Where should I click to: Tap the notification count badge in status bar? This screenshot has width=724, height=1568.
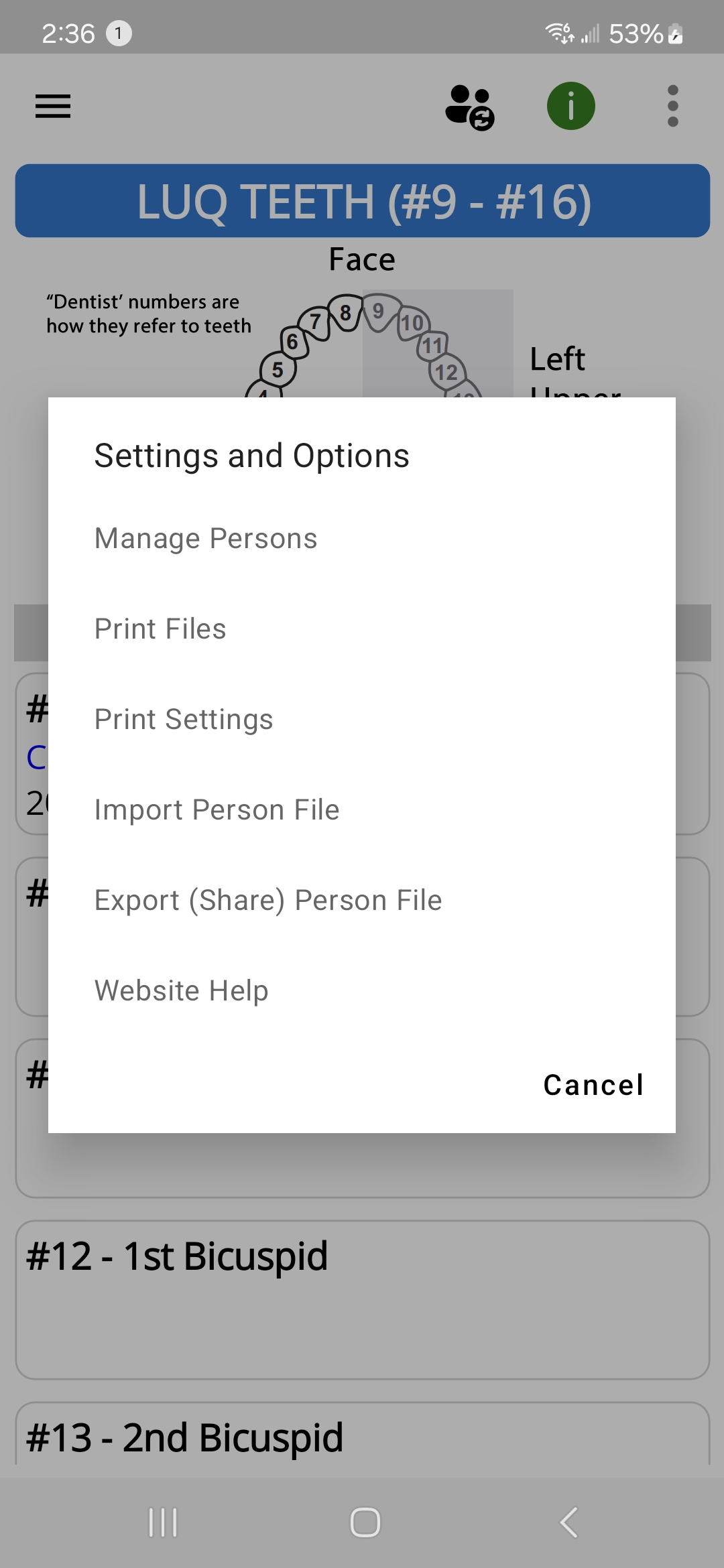pyautogui.click(x=119, y=33)
